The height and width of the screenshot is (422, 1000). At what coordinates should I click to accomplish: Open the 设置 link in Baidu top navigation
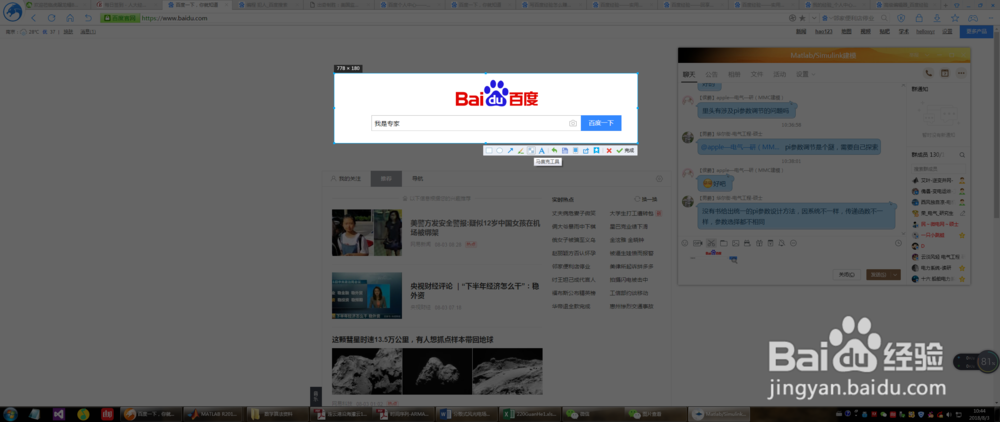pos(947,31)
